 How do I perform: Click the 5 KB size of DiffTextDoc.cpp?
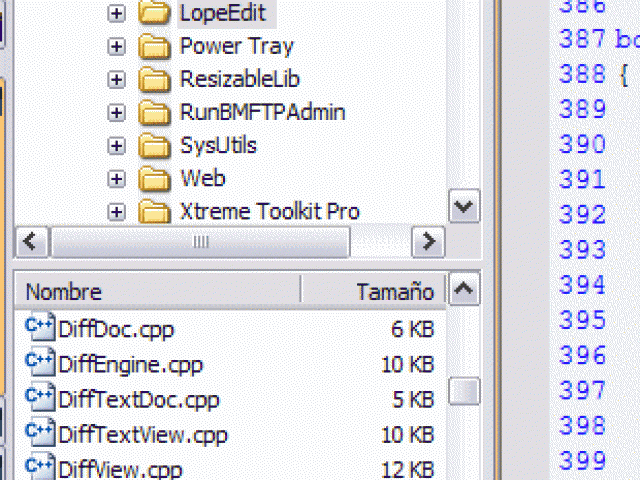413,399
